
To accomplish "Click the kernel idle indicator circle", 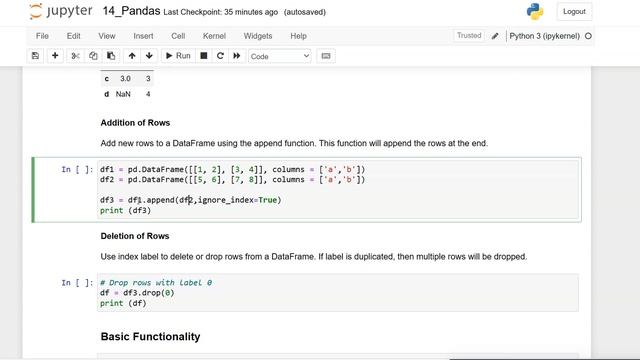I will coord(588,36).
